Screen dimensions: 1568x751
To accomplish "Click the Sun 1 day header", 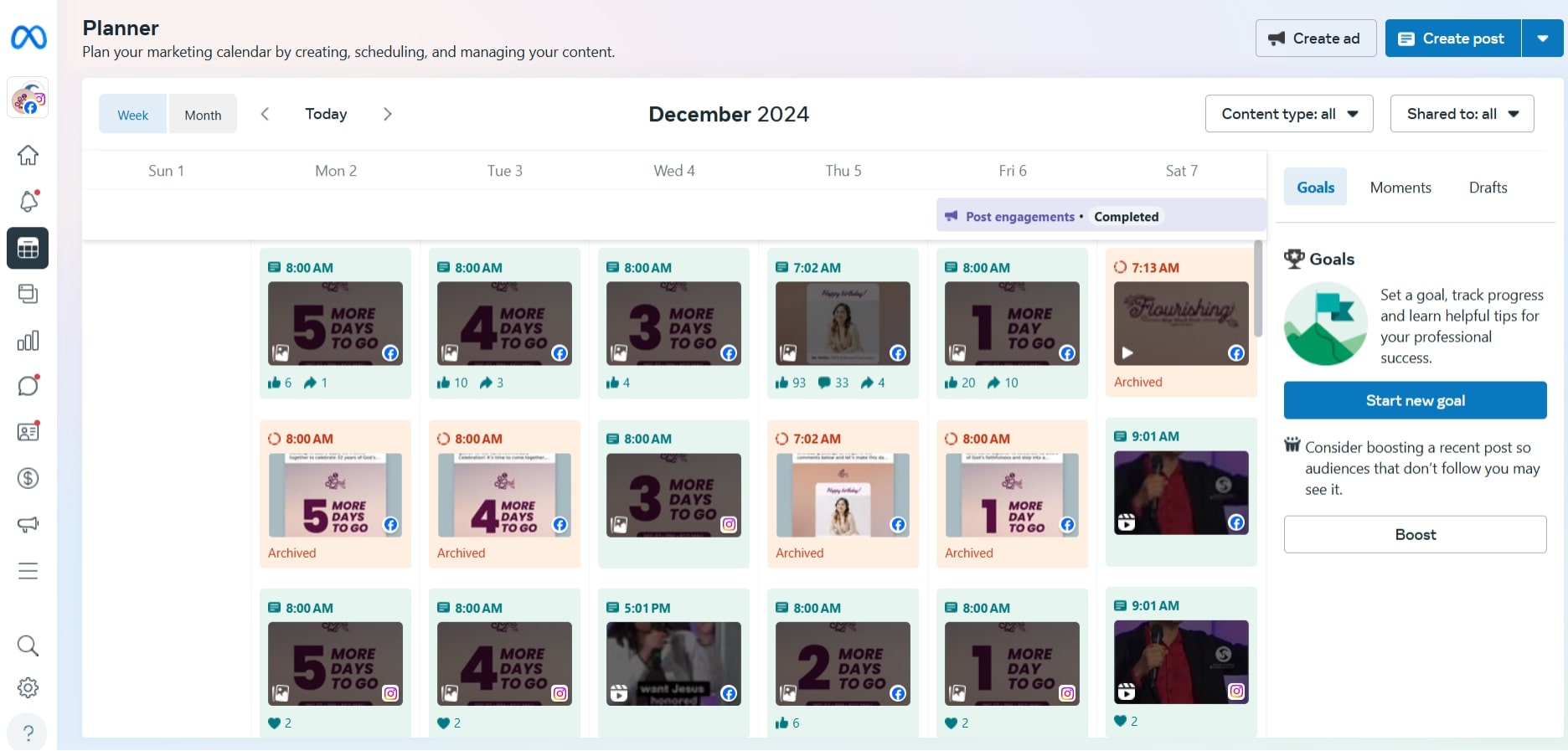I will 166,171.
